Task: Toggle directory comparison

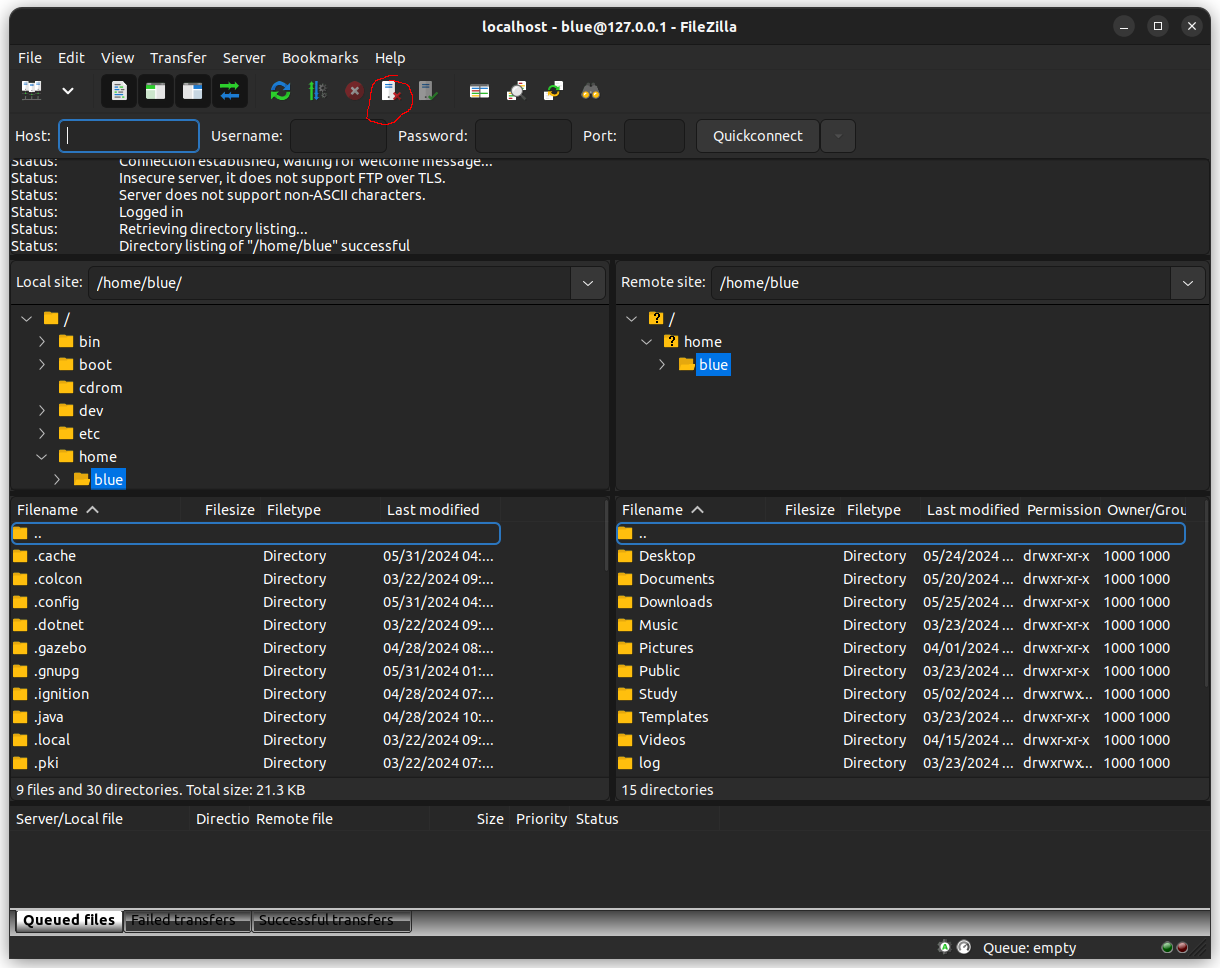Action: pyautogui.click(x=516, y=91)
